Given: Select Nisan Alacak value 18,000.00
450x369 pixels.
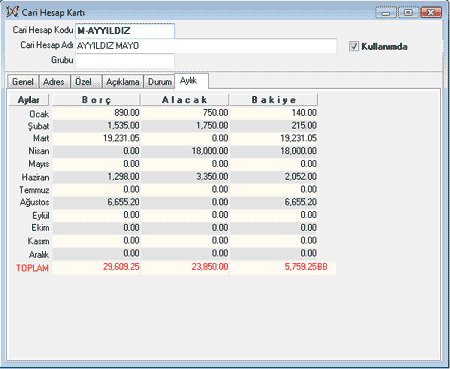Looking at the screenshot, I should tap(210, 151).
